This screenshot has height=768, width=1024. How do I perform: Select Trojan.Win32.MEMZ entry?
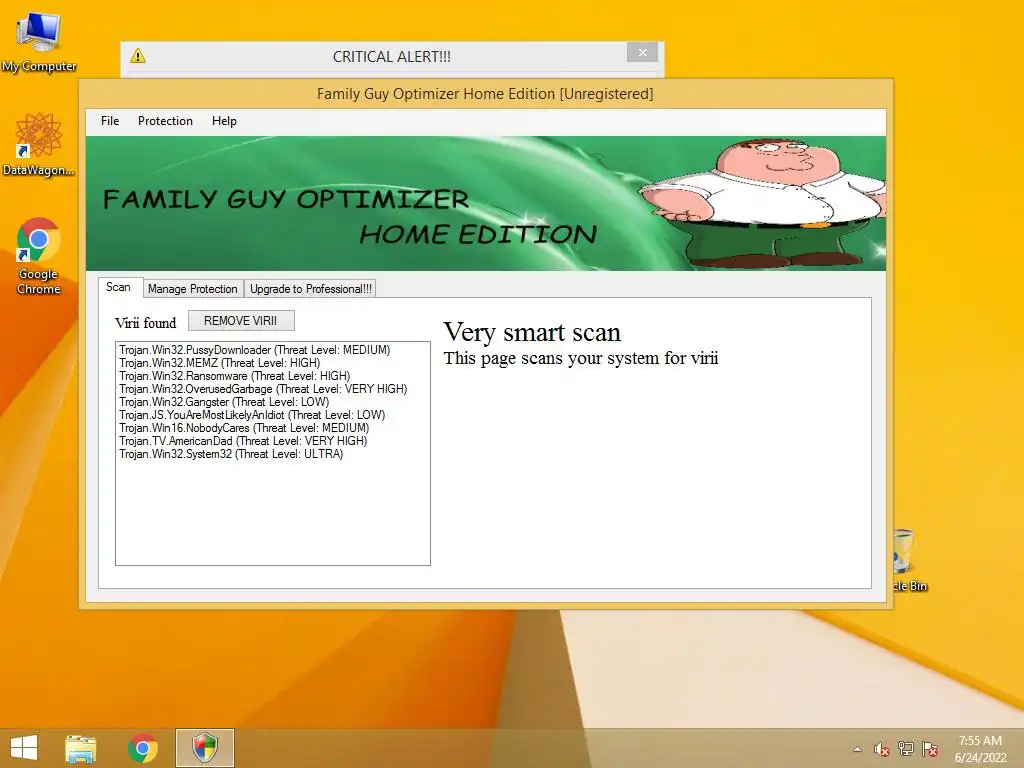(219, 363)
